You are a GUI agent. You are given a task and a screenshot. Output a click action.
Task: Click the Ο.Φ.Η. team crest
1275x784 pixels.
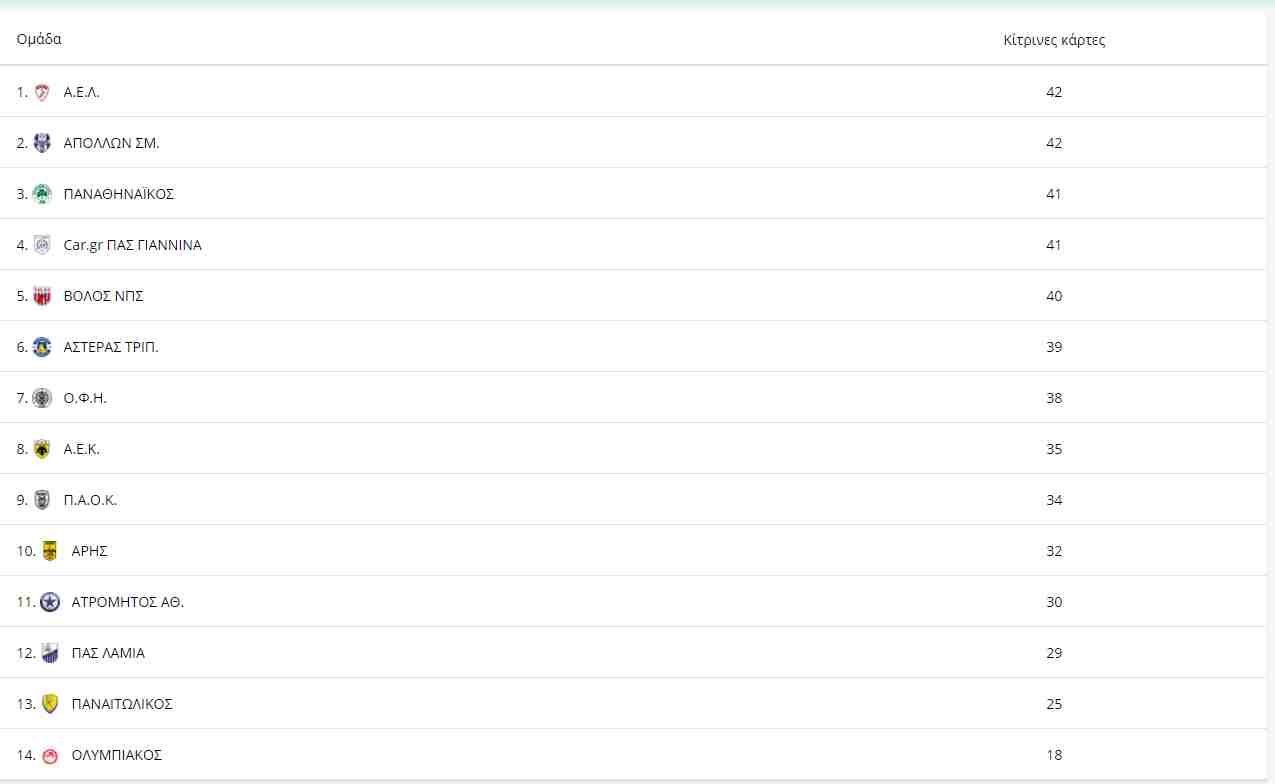pos(42,398)
